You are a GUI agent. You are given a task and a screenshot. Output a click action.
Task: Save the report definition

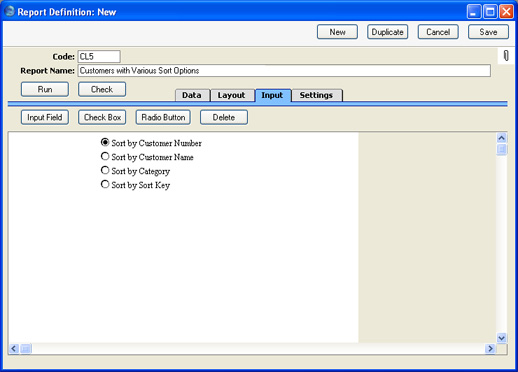click(x=488, y=32)
